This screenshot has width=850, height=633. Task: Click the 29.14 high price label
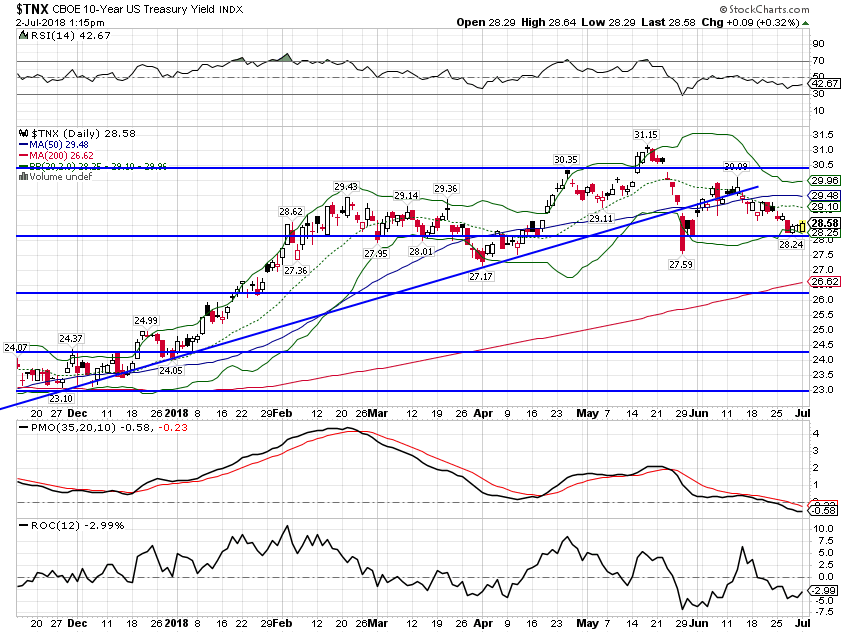click(x=406, y=196)
